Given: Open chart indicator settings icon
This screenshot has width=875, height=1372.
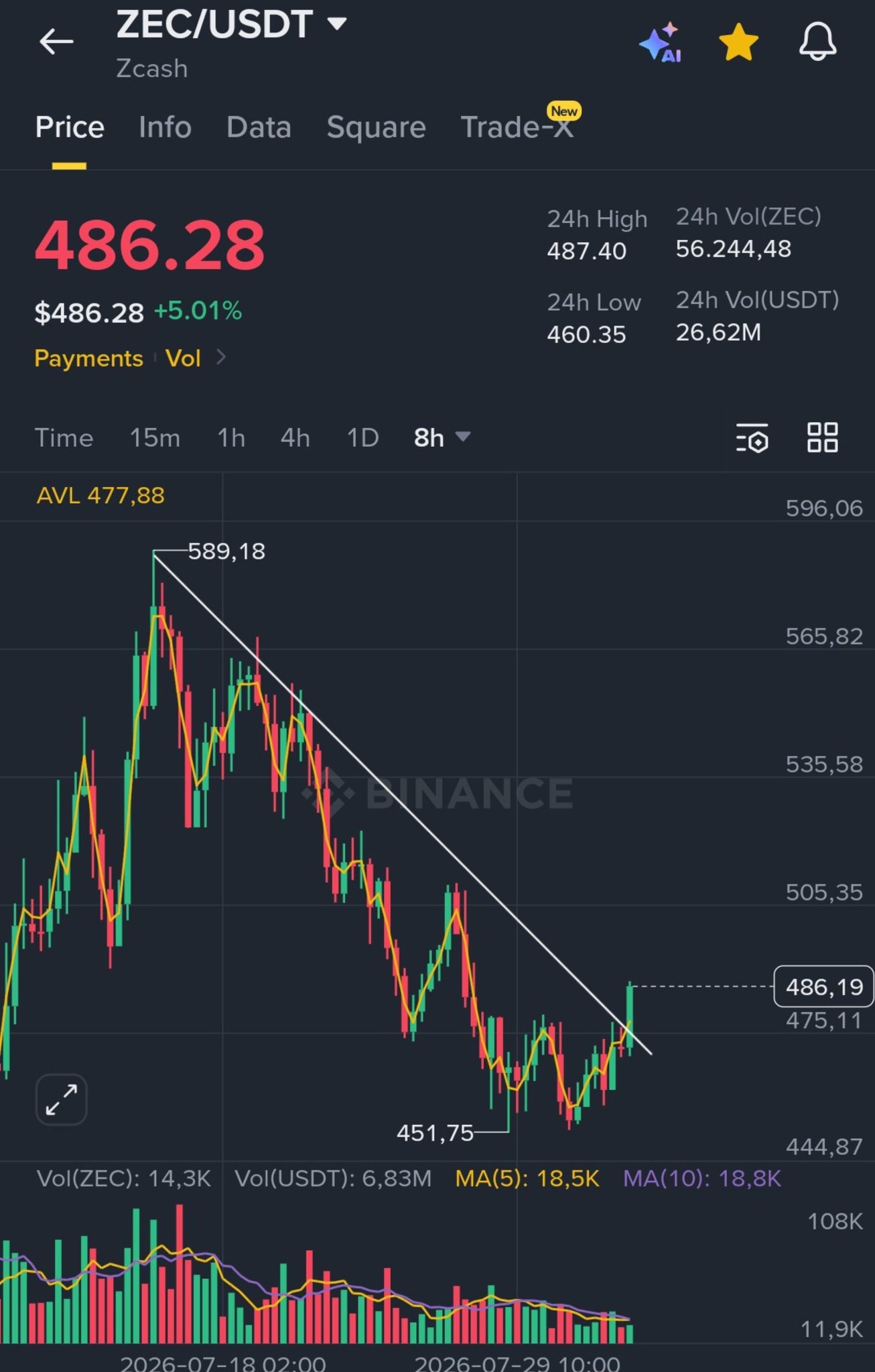Looking at the screenshot, I should 752,438.
